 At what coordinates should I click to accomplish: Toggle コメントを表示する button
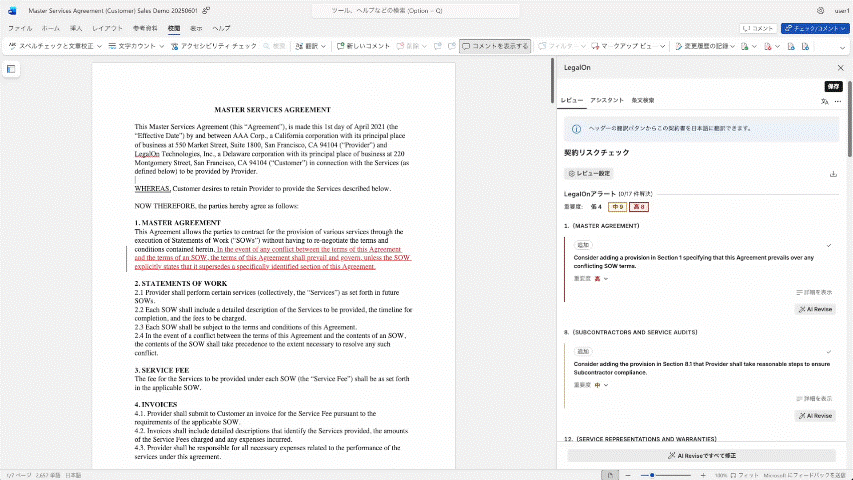pos(495,46)
